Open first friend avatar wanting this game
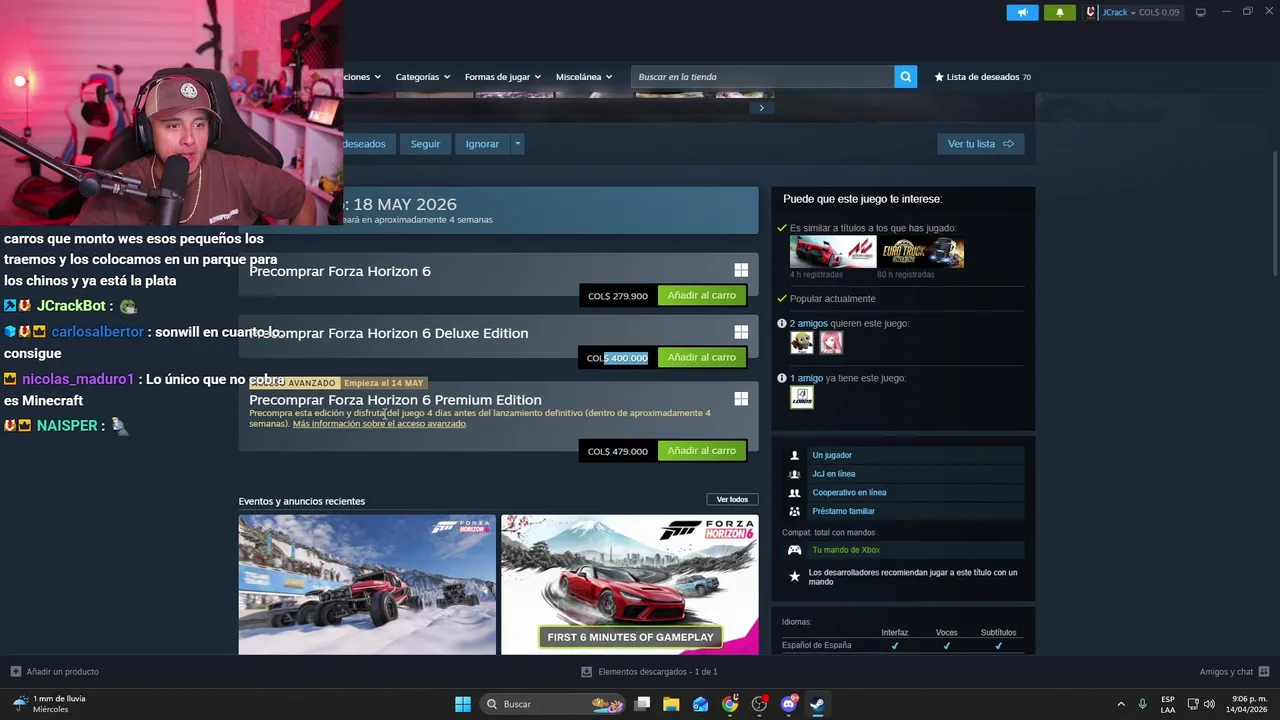Viewport: 1280px width, 720px height. pyautogui.click(x=802, y=343)
